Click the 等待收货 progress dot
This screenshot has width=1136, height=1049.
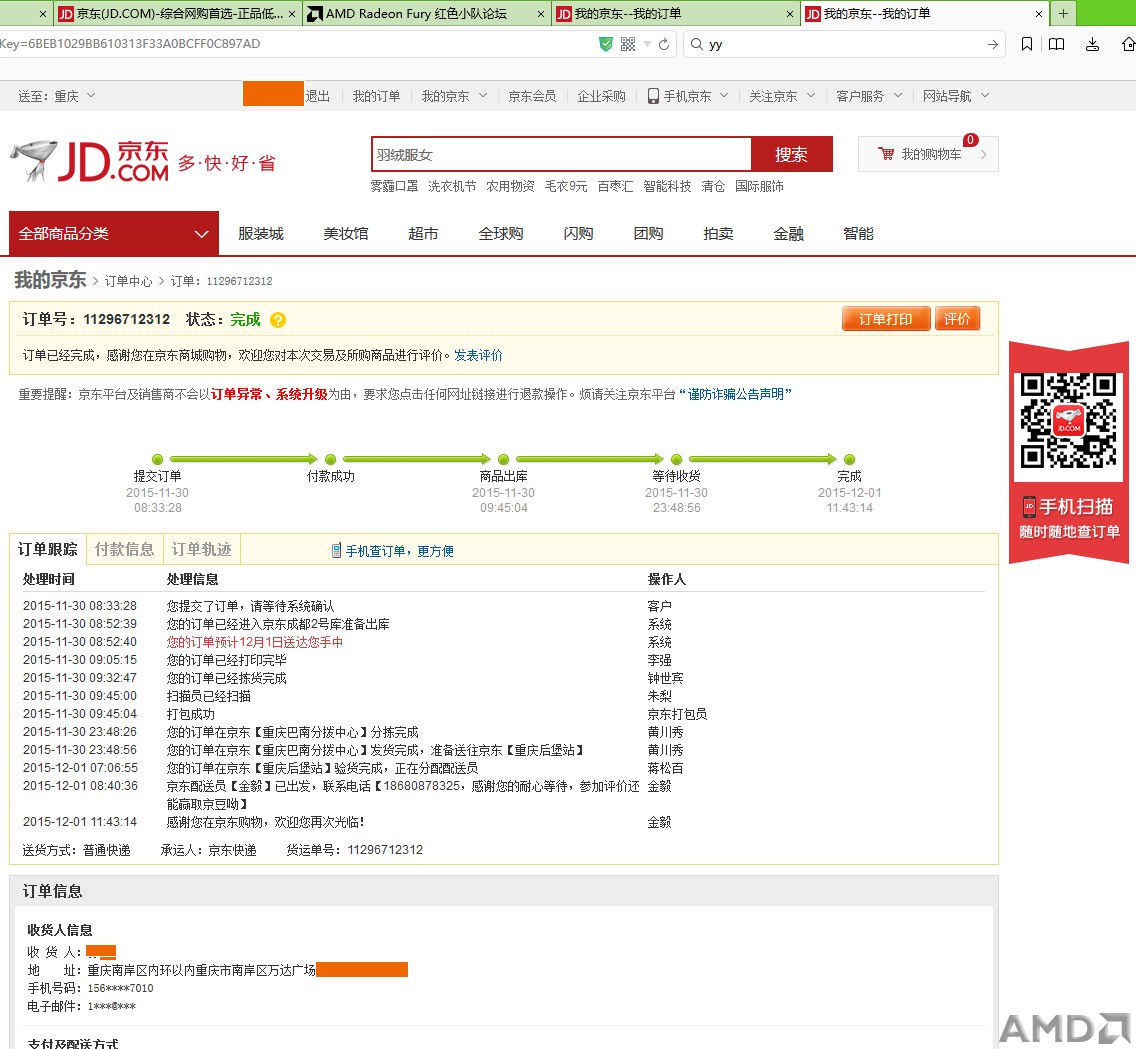(677, 459)
